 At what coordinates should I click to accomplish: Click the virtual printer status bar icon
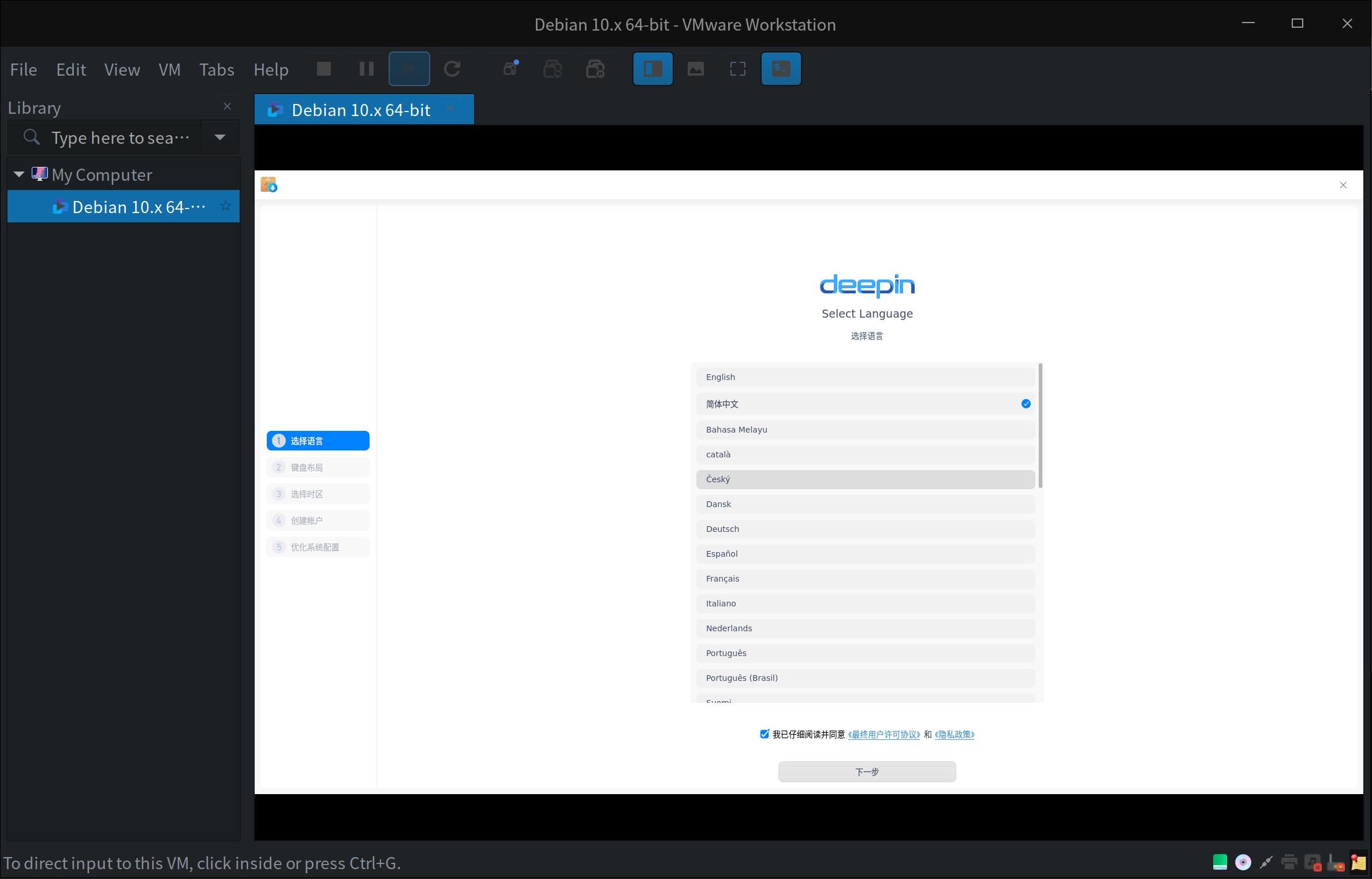1289,863
